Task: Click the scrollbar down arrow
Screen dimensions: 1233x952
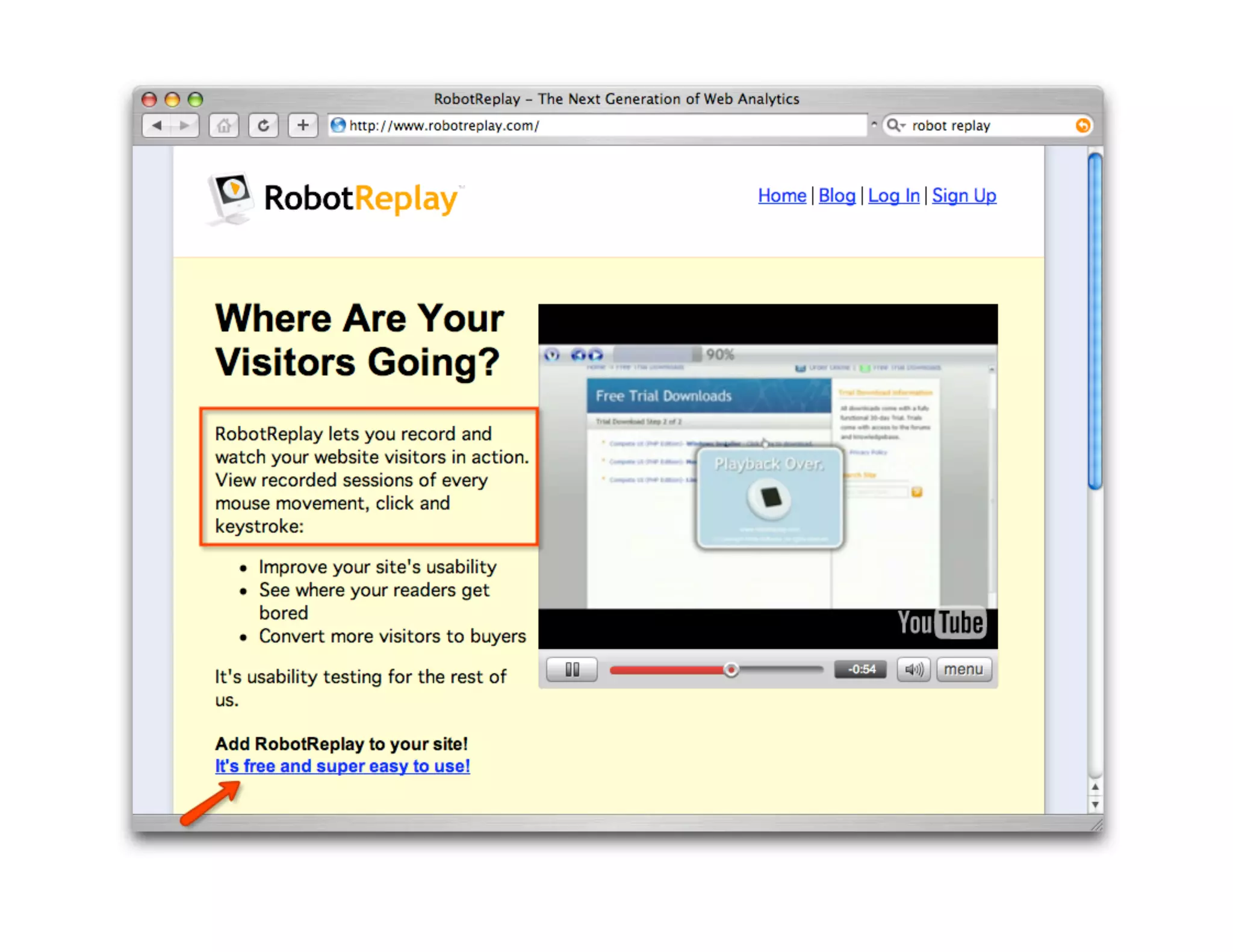Action: click(1095, 804)
